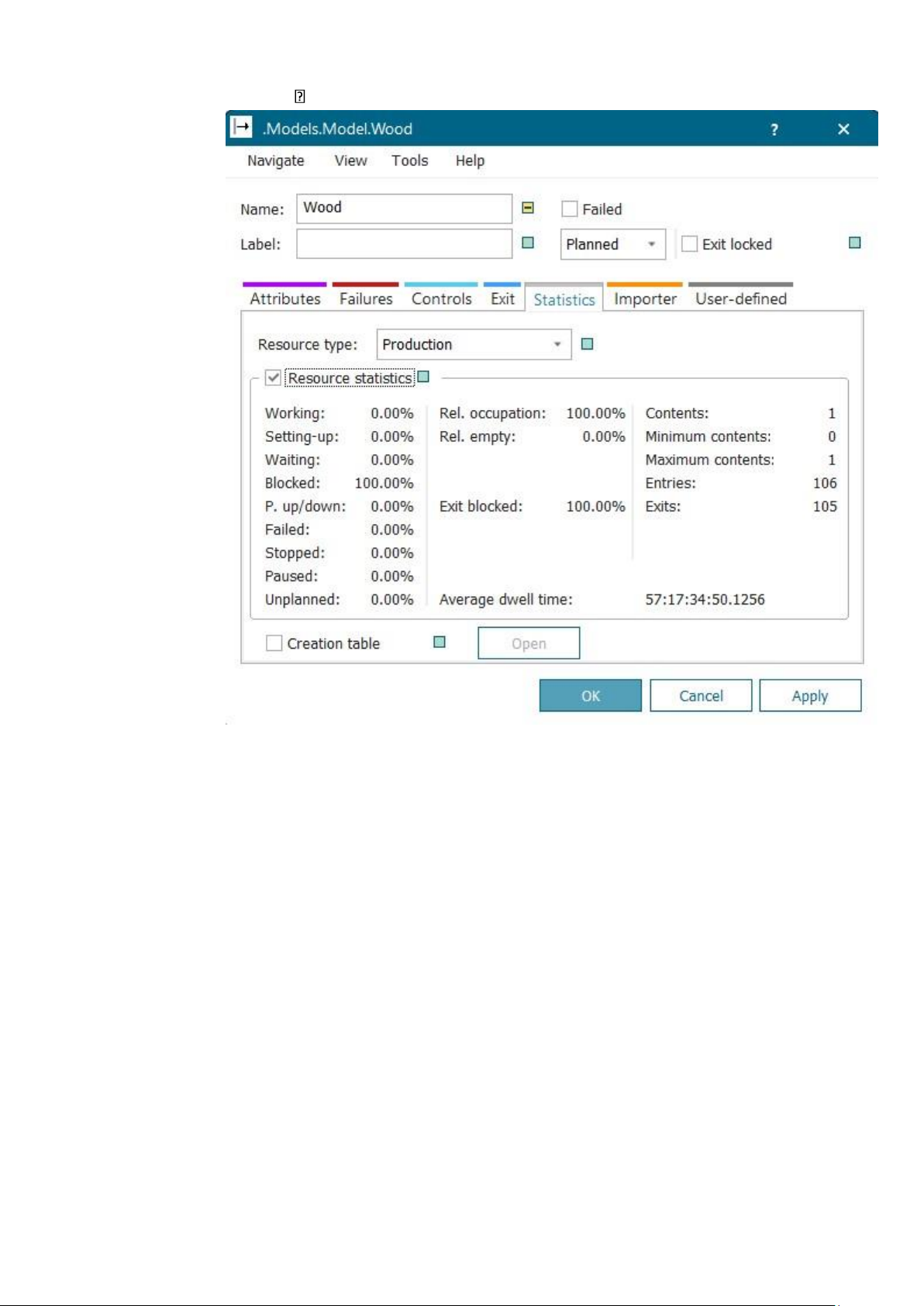This screenshot has width=924, height=1306.
Task: Tick the Exit locked checkbox
Action: 689,244
